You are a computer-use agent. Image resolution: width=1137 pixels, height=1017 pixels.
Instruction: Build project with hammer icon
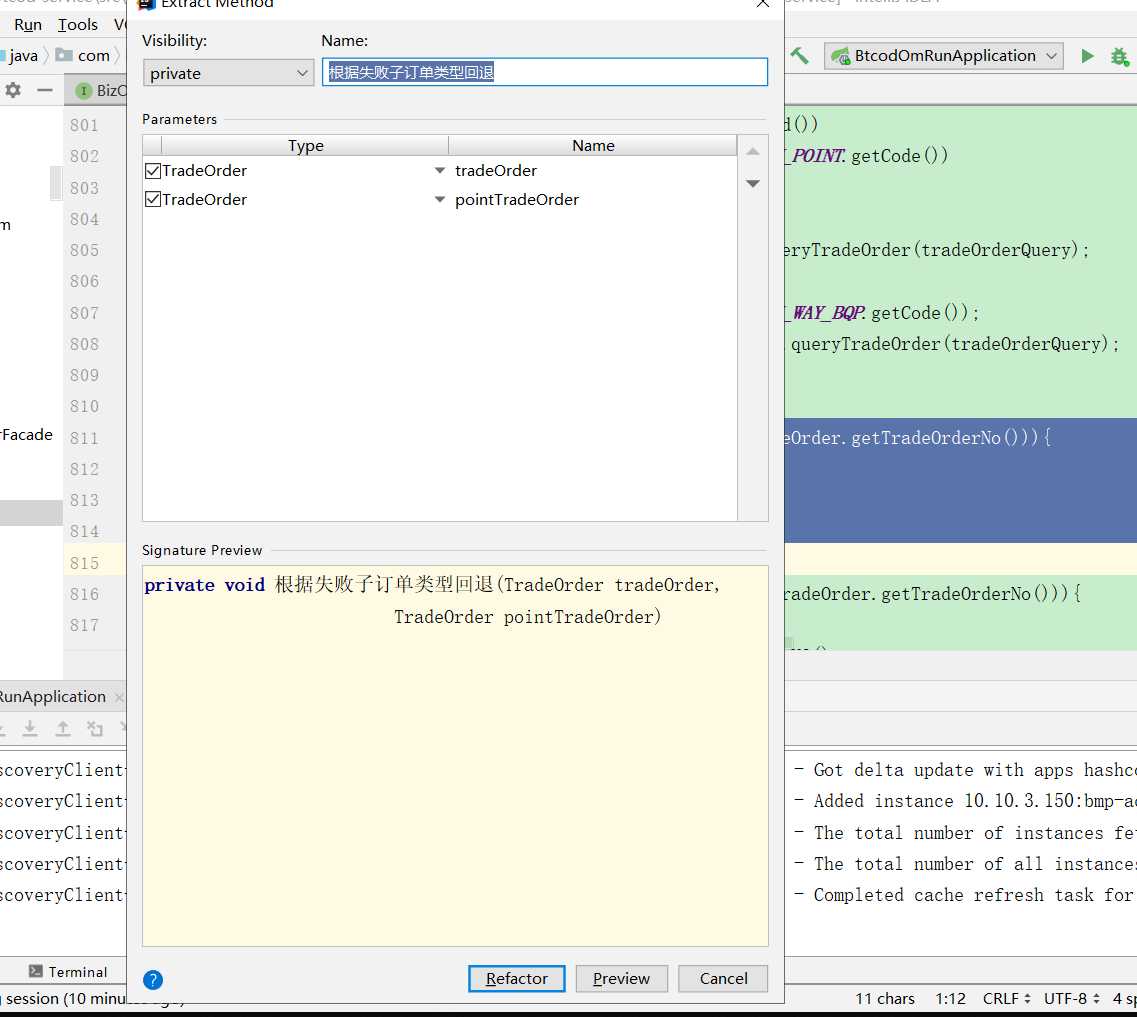pos(800,55)
